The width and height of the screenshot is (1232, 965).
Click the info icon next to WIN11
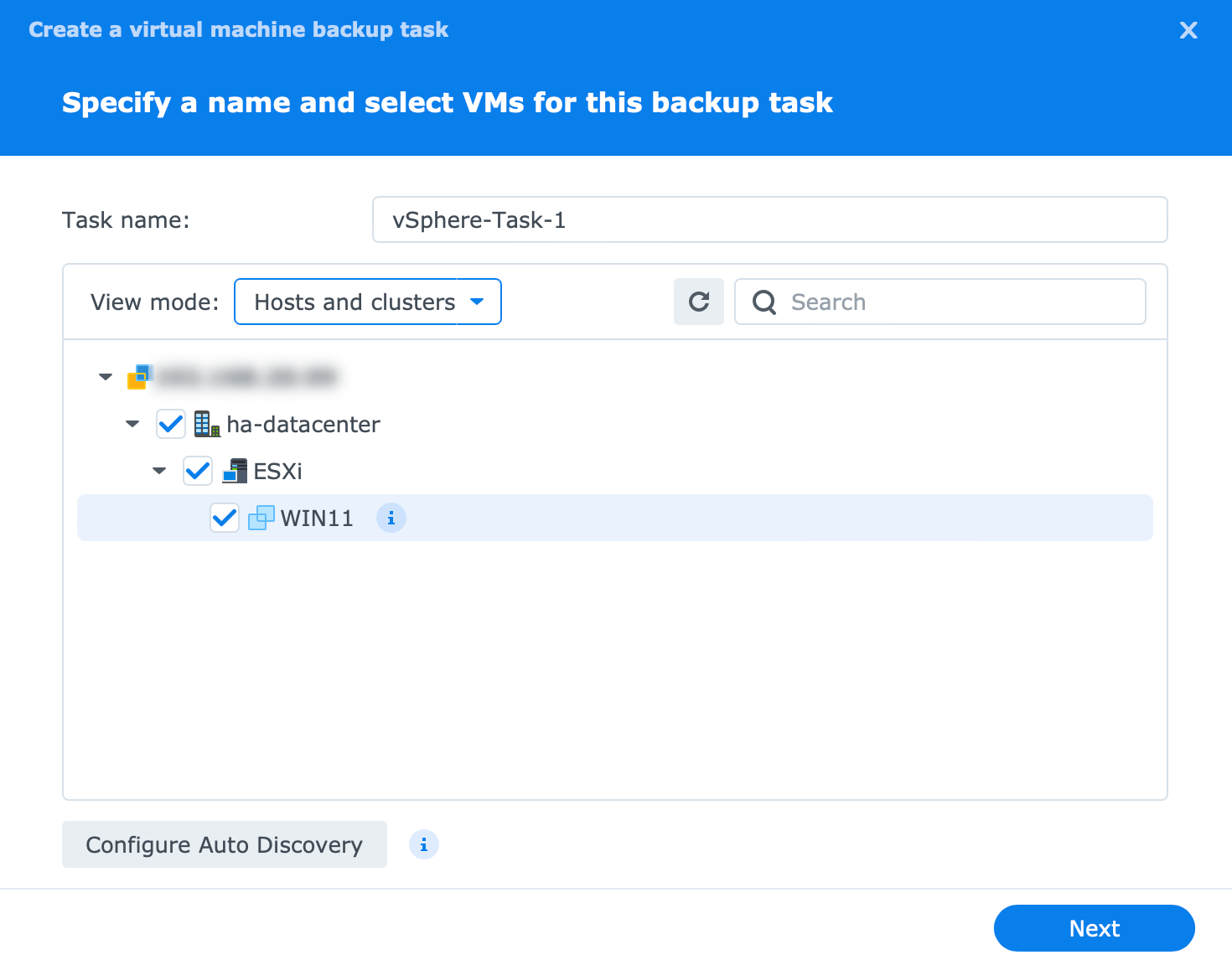(391, 519)
